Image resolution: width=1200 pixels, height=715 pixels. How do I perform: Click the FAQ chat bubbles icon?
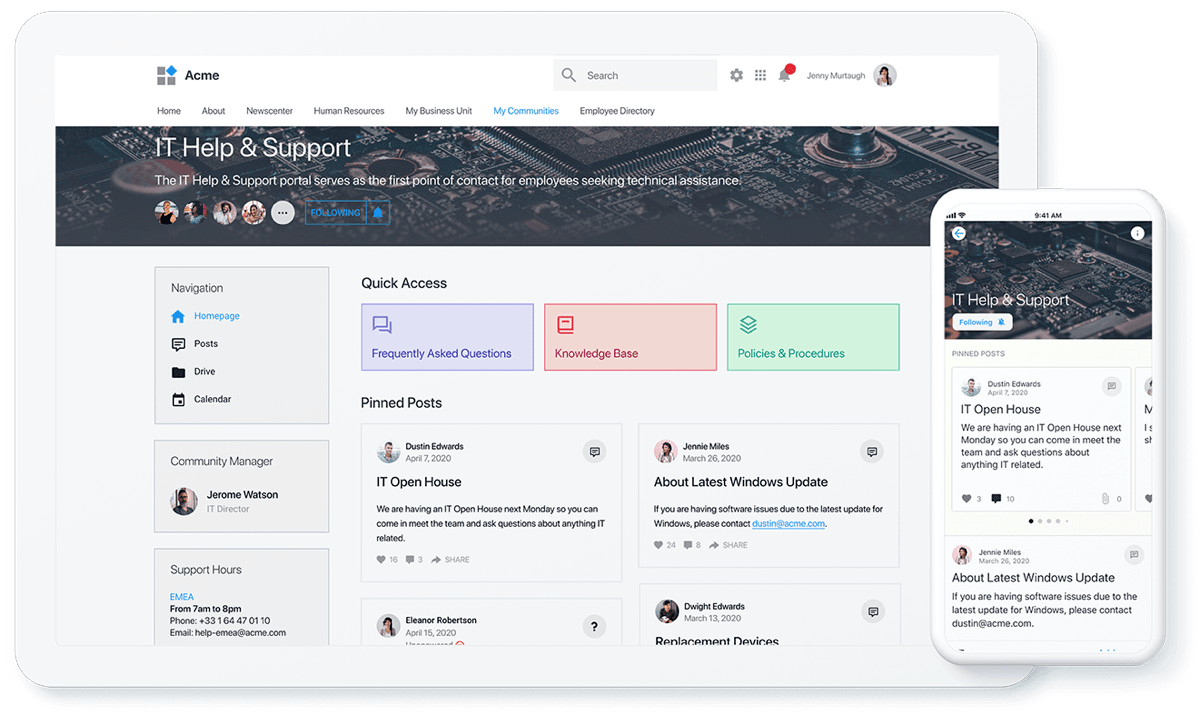382,325
